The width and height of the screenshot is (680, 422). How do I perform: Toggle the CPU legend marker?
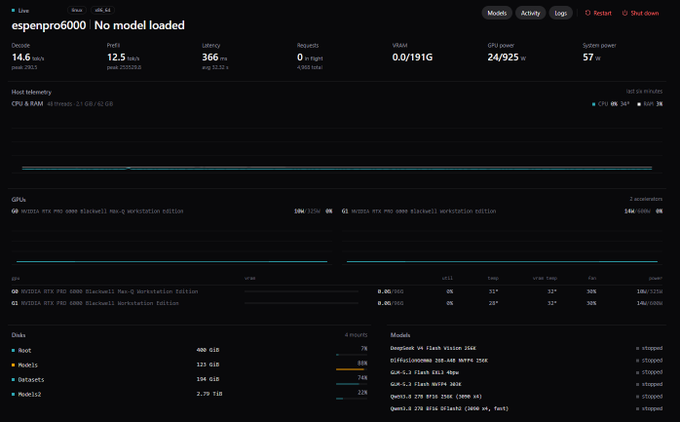coord(594,104)
